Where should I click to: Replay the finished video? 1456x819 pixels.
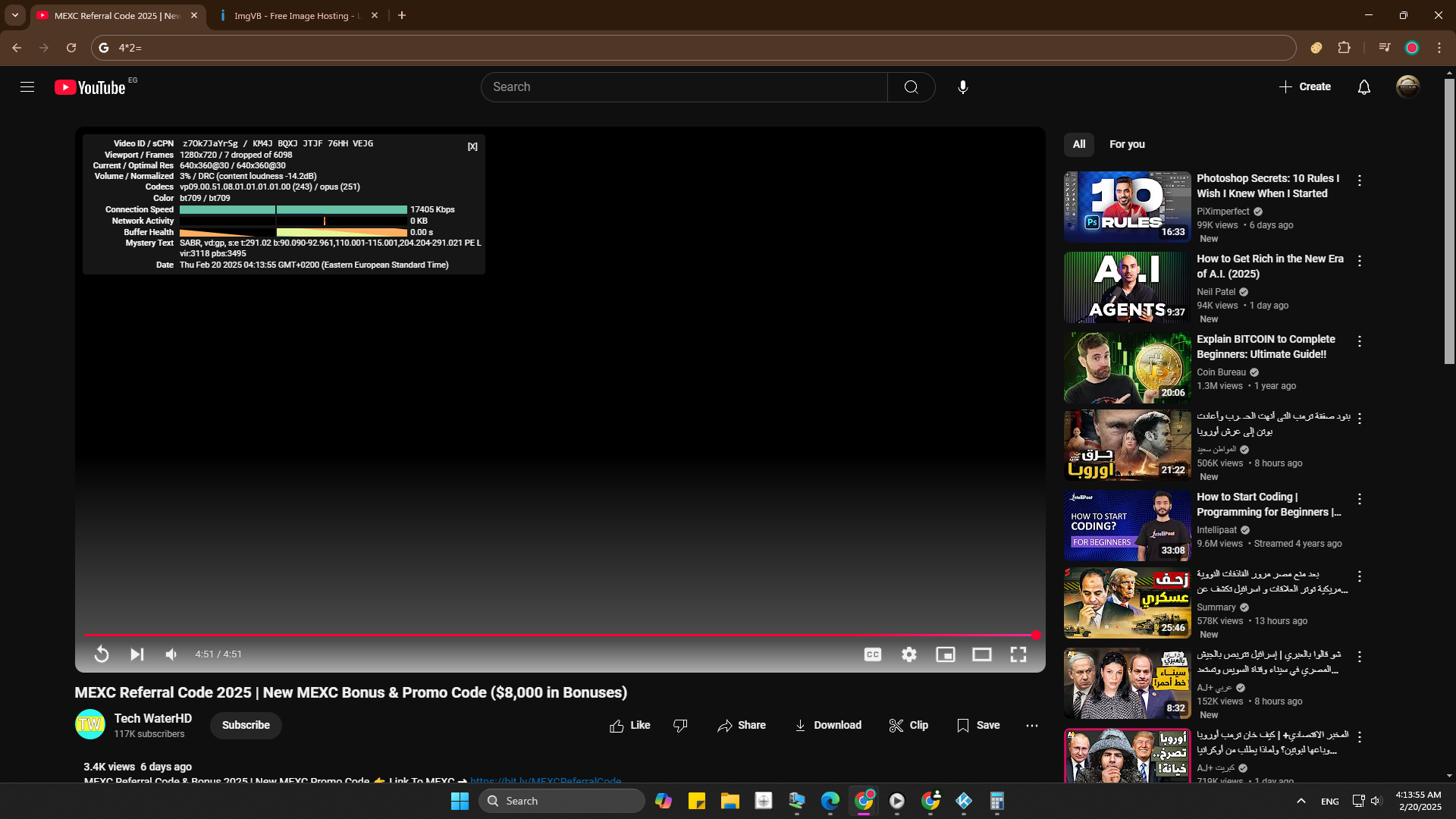pos(102,654)
